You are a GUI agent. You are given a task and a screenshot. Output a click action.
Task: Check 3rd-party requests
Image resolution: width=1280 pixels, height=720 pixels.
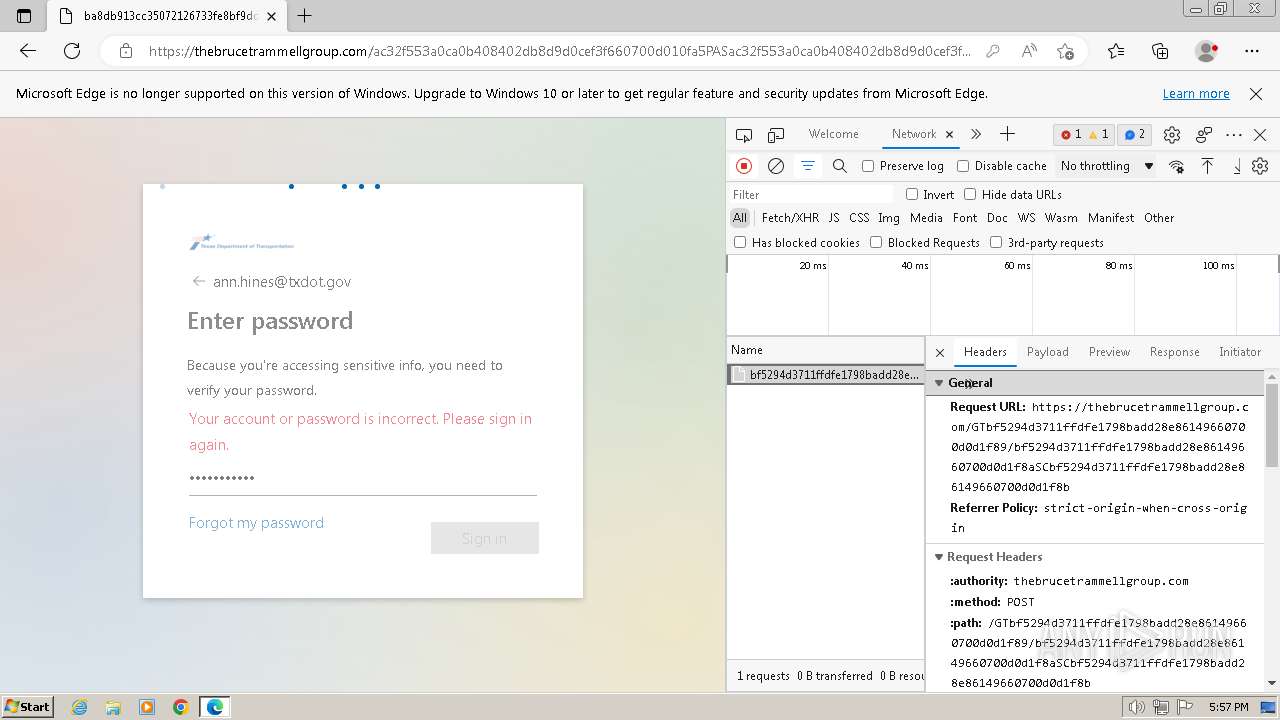click(x=996, y=242)
